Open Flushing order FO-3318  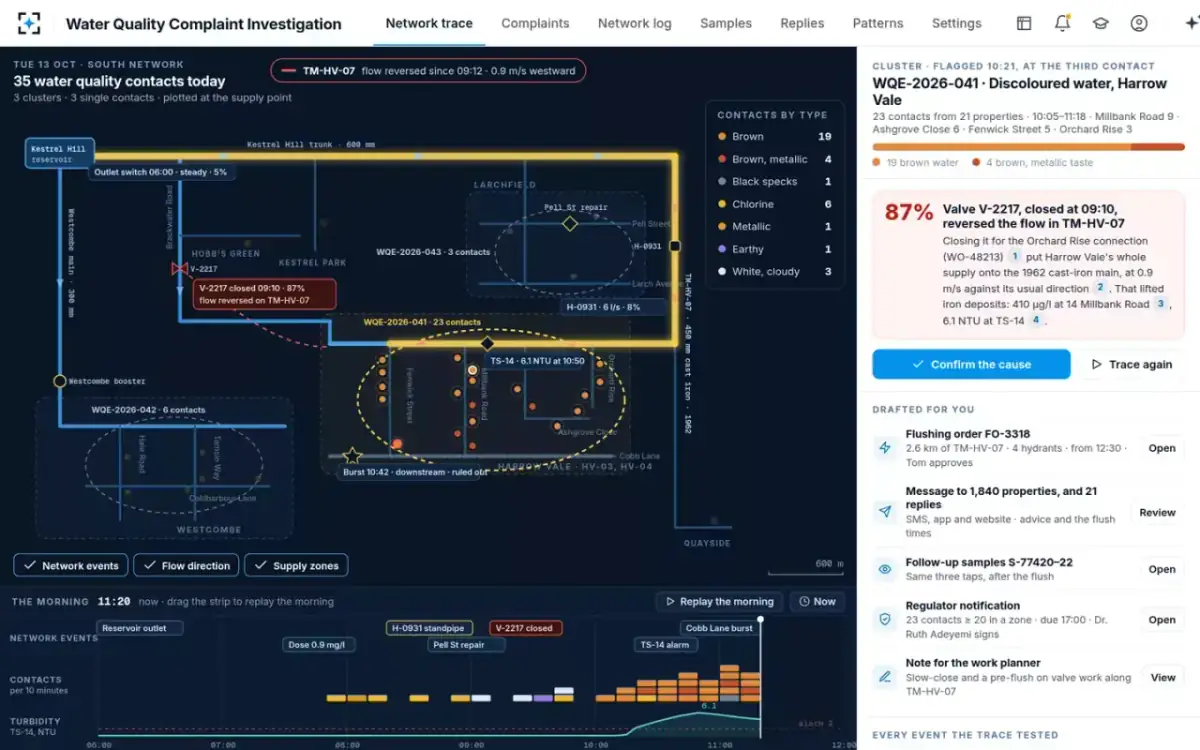pos(1162,448)
